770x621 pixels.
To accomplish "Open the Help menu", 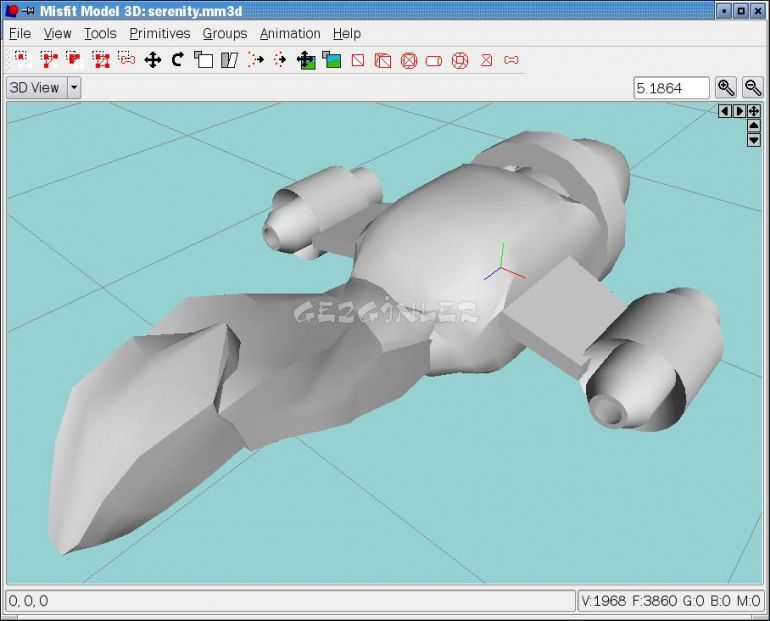I will (347, 33).
